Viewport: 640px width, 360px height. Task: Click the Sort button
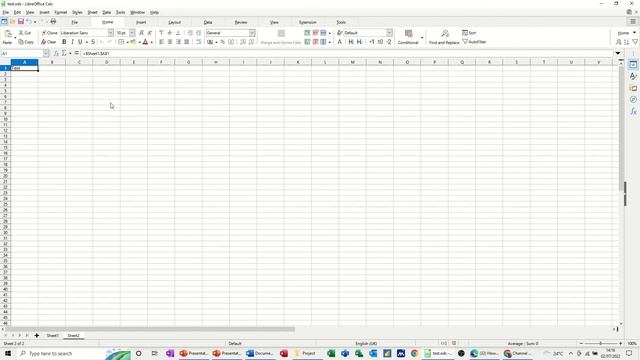coord(469,33)
